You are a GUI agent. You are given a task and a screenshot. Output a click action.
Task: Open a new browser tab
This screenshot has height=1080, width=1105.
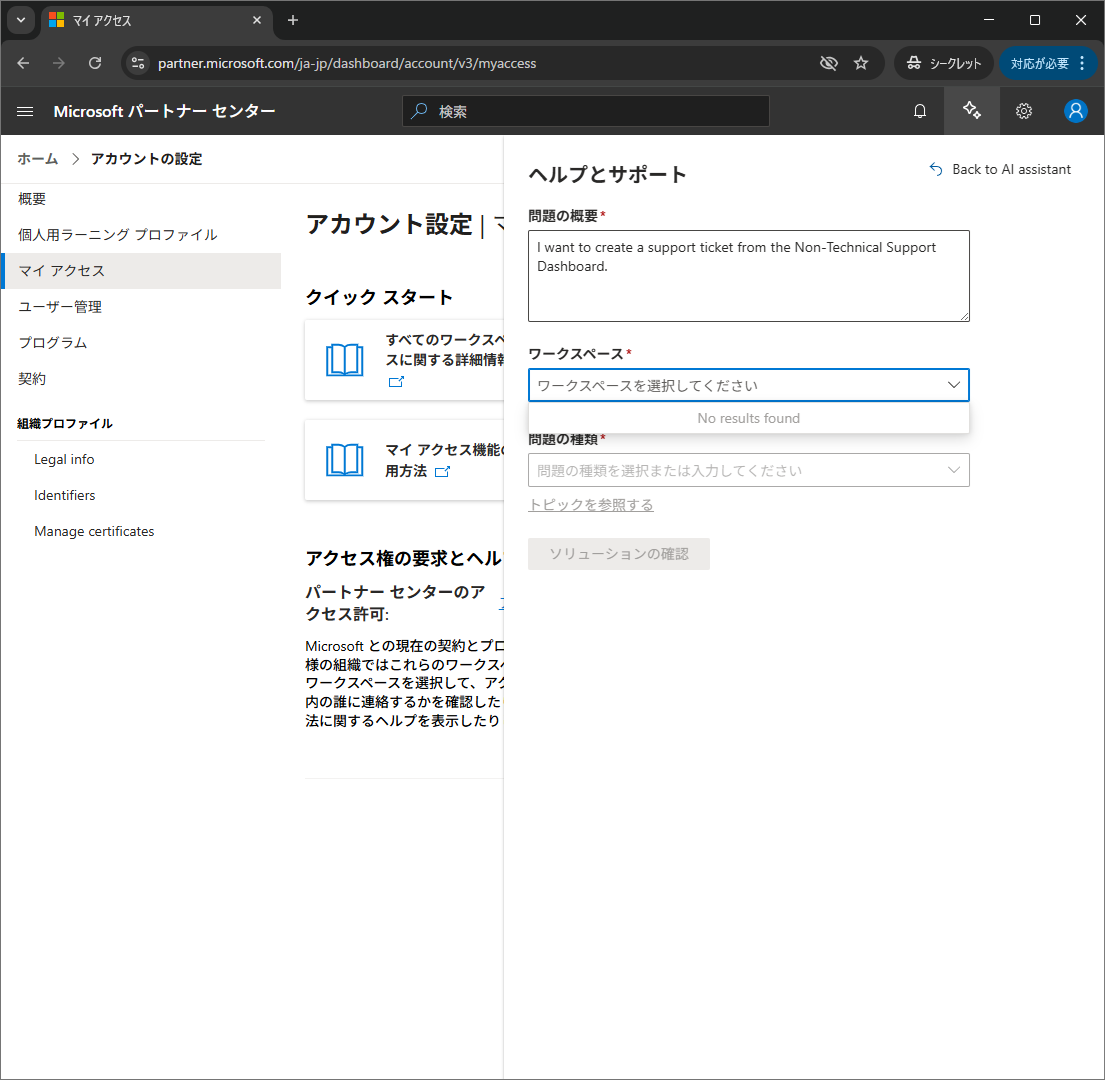coord(293,20)
